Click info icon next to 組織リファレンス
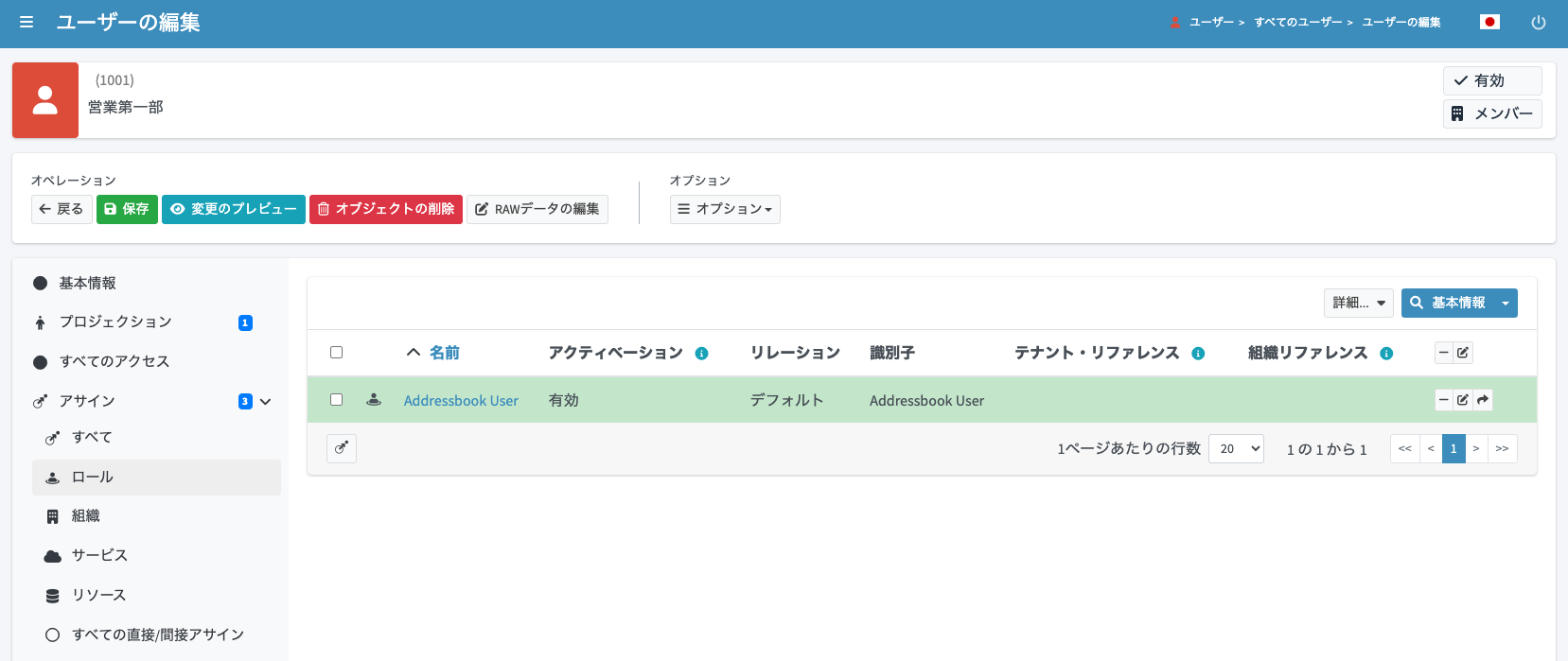This screenshot has height=661, width=1568. pyautogui.click(x=1386, y=354)
